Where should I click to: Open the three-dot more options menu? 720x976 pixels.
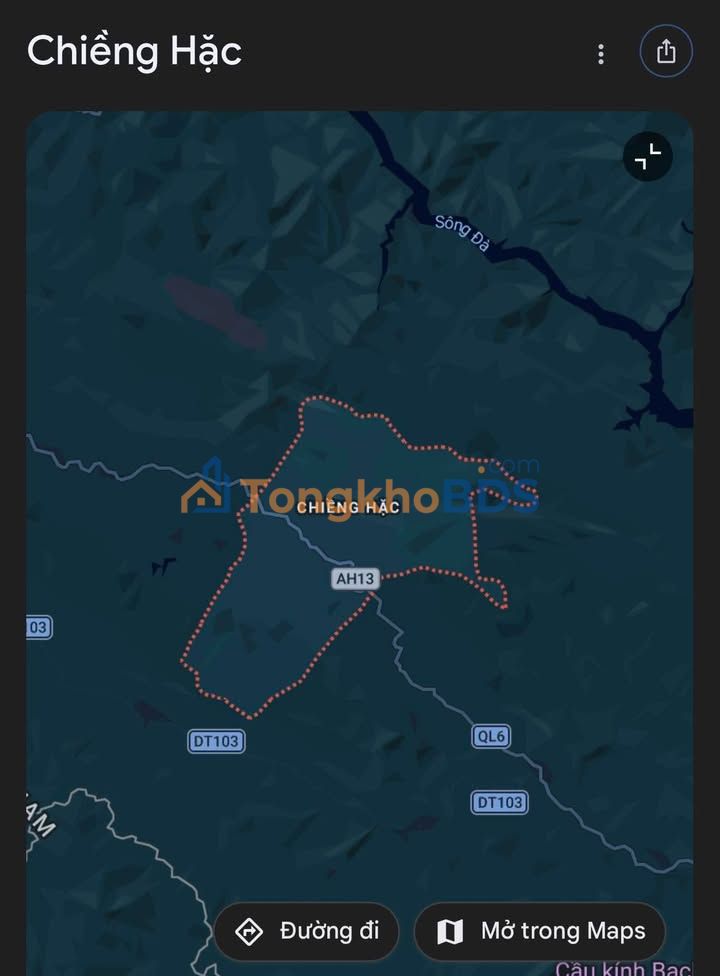click(x=601, y=54)
